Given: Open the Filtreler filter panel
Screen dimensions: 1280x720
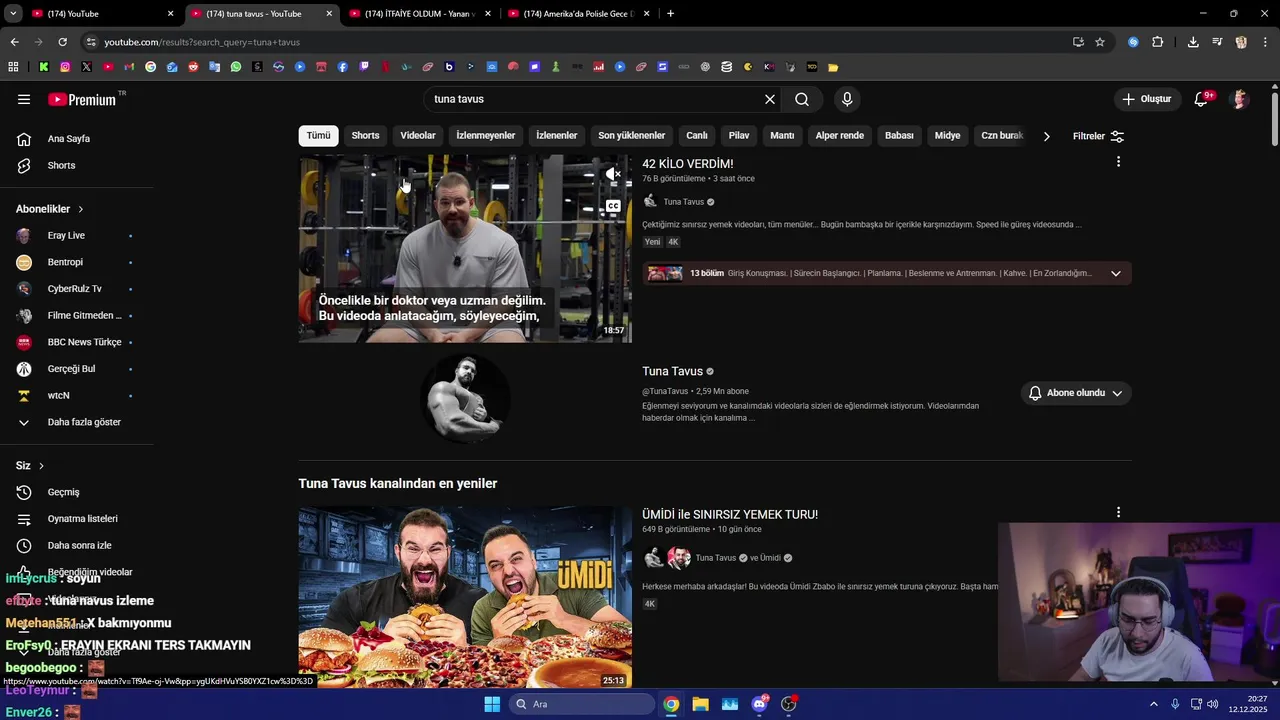Looking at the screenshot, I should click(x=1098, y=136).
